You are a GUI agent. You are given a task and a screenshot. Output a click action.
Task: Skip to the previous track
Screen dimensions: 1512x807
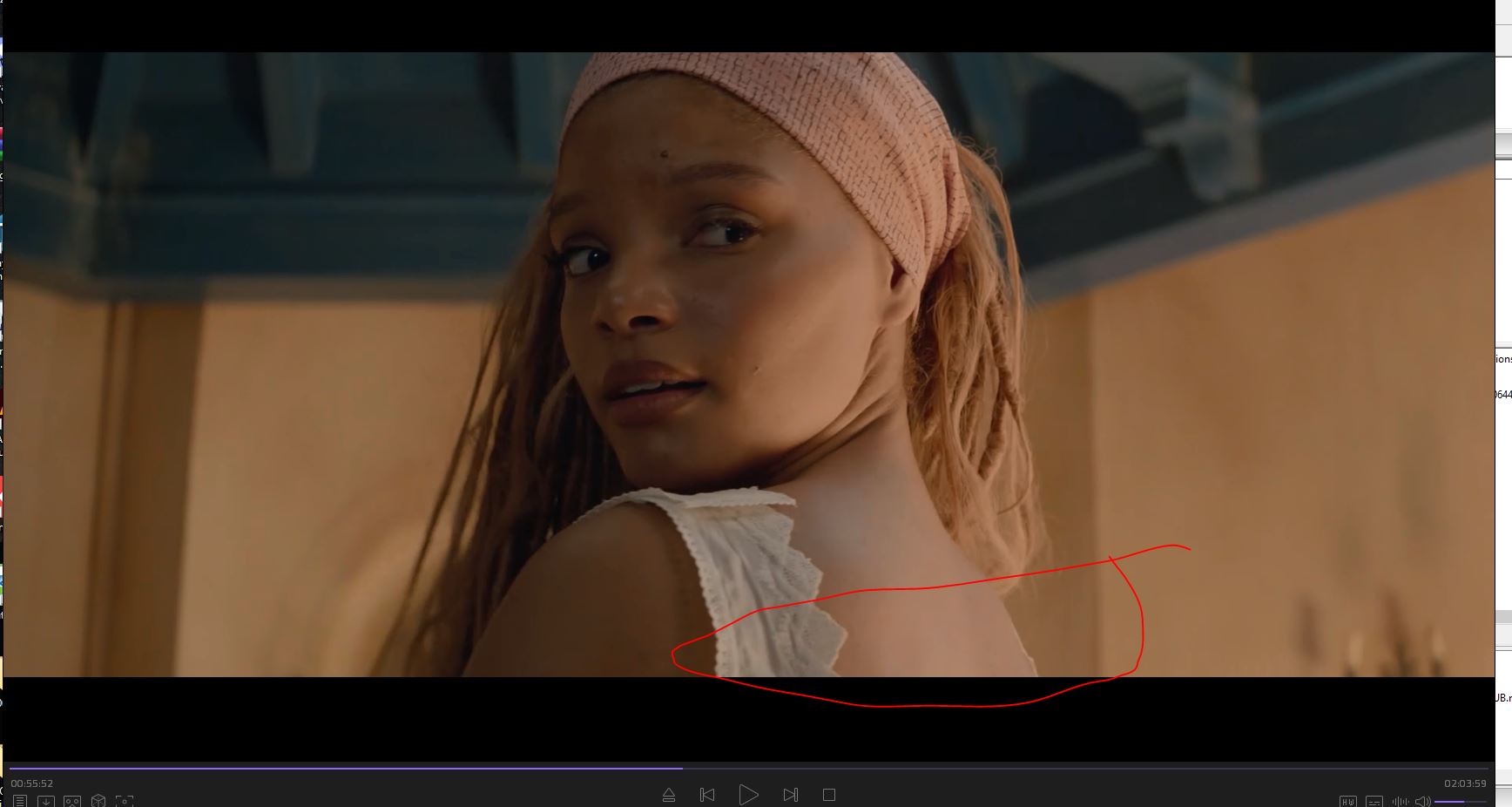[707, 795]
